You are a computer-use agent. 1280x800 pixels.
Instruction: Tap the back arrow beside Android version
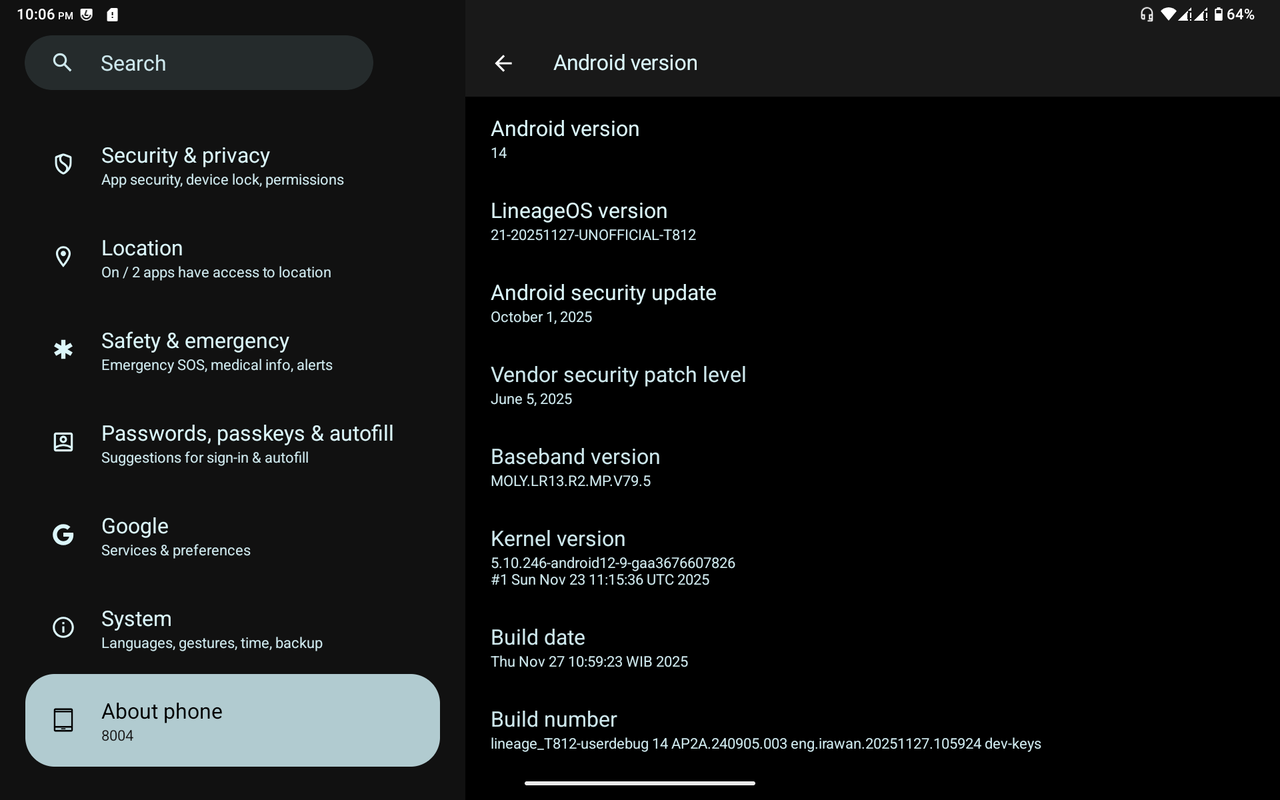(x=503, y=63)
